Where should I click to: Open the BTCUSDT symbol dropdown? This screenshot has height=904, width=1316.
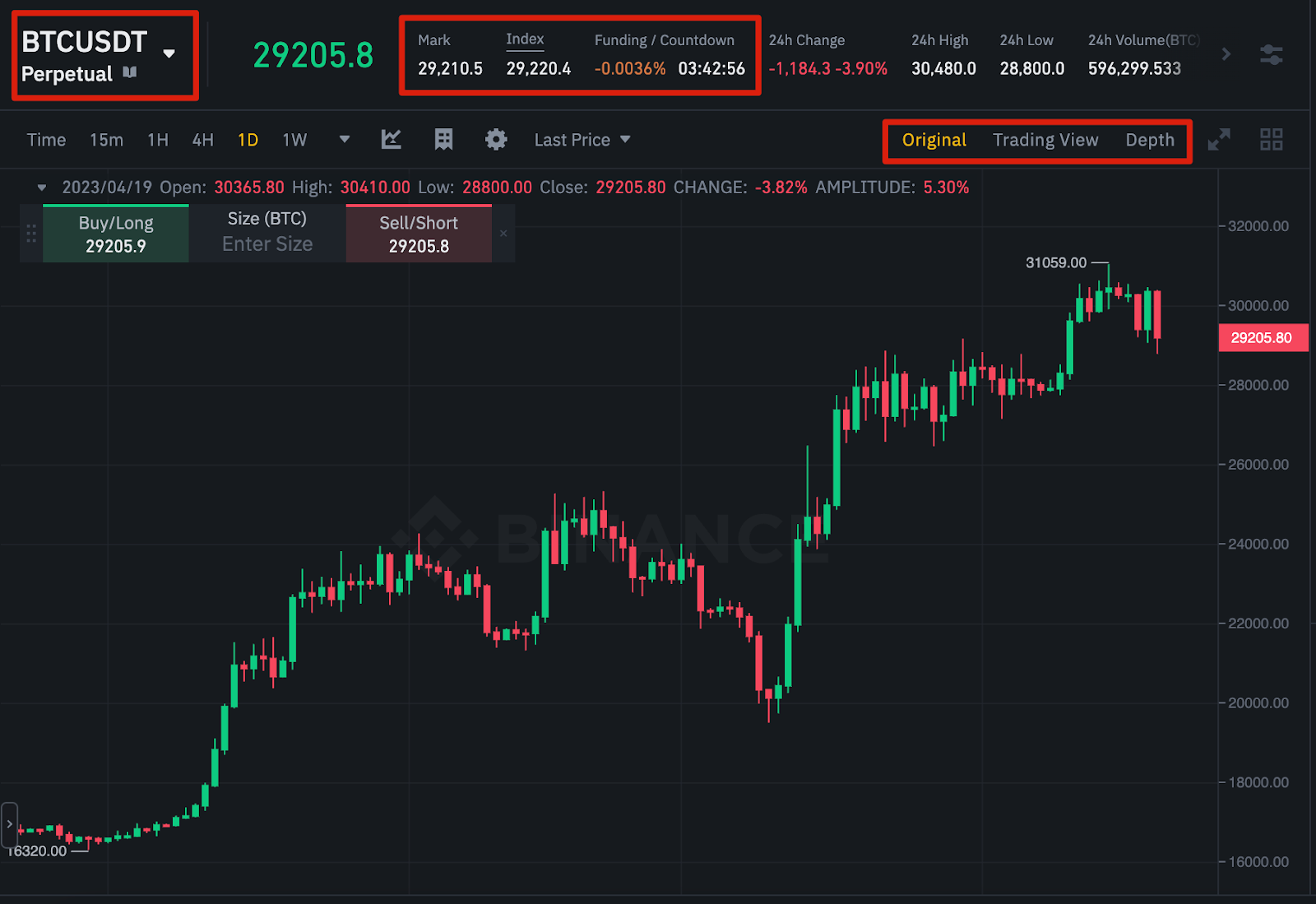169,54
